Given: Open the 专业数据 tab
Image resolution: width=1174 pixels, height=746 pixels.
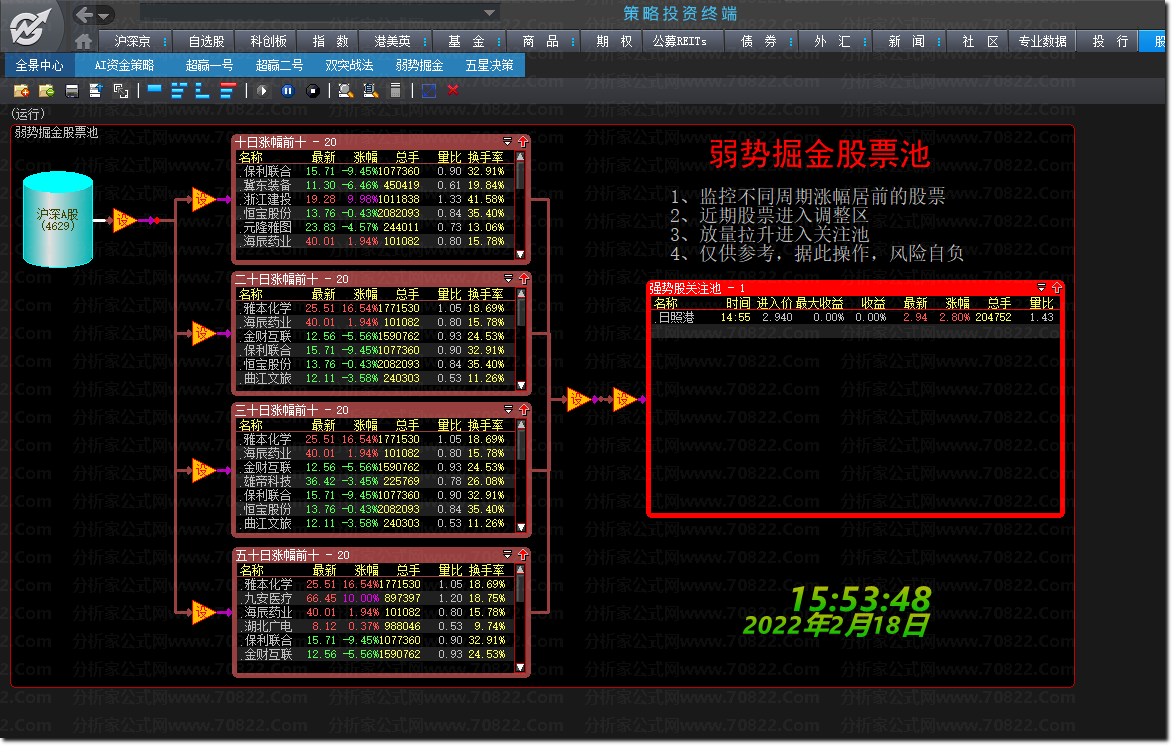Looking at the screenshot, I should coord(1042,42).
